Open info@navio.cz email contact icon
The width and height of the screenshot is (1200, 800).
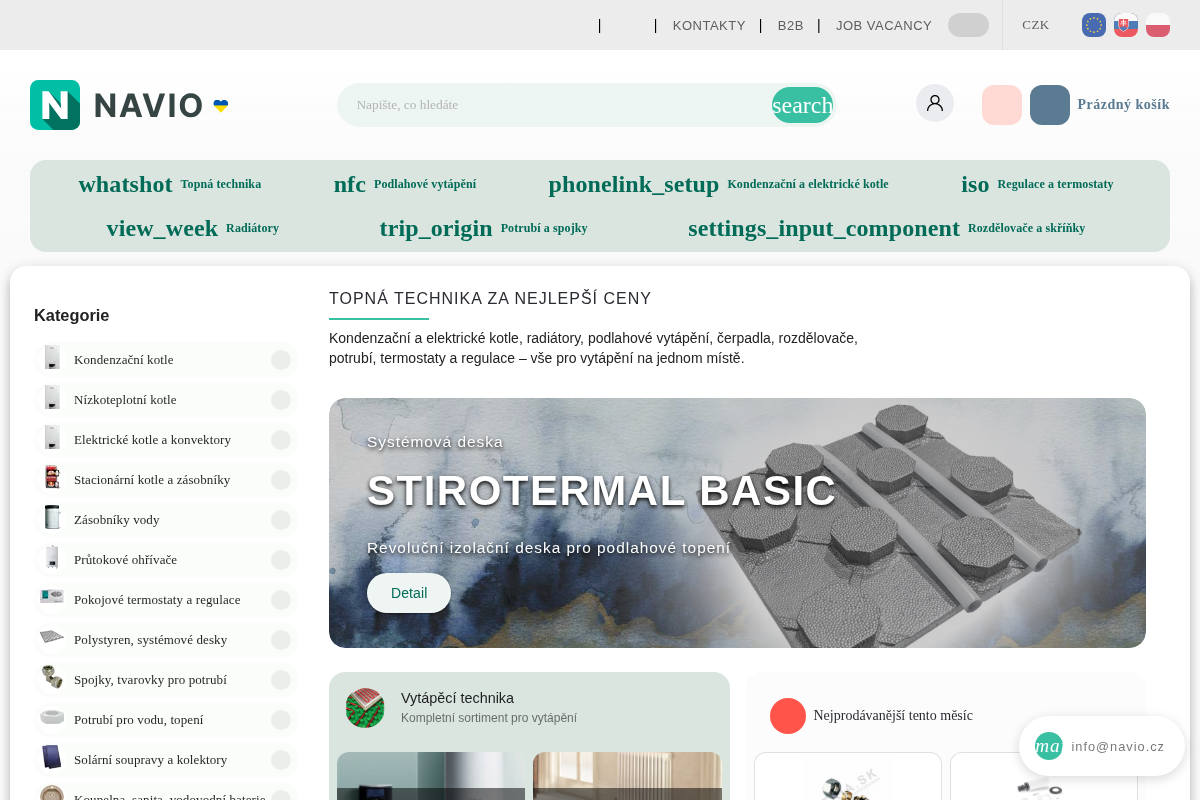point(1048,746)
